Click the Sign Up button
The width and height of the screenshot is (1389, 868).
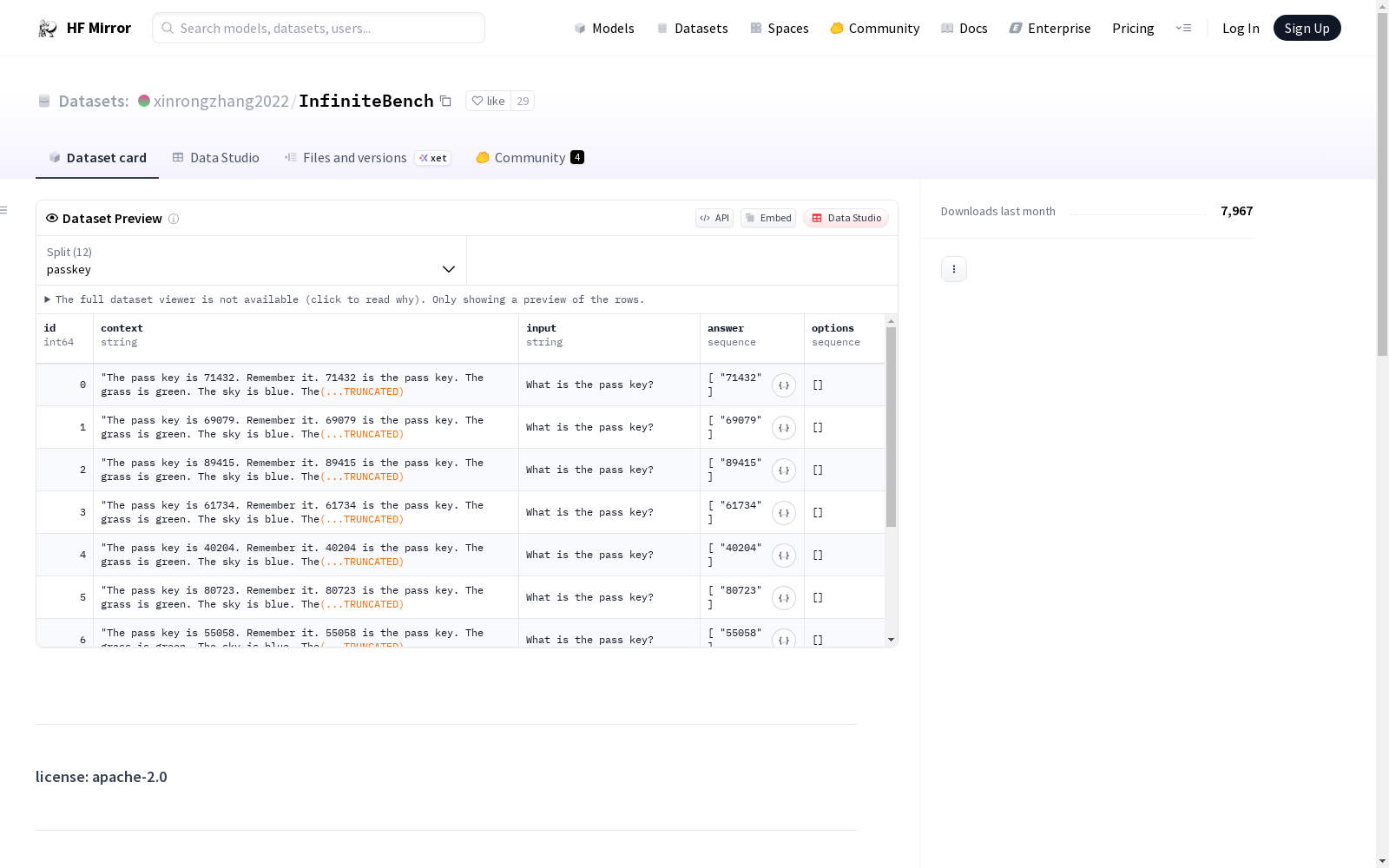[1306, 29]
